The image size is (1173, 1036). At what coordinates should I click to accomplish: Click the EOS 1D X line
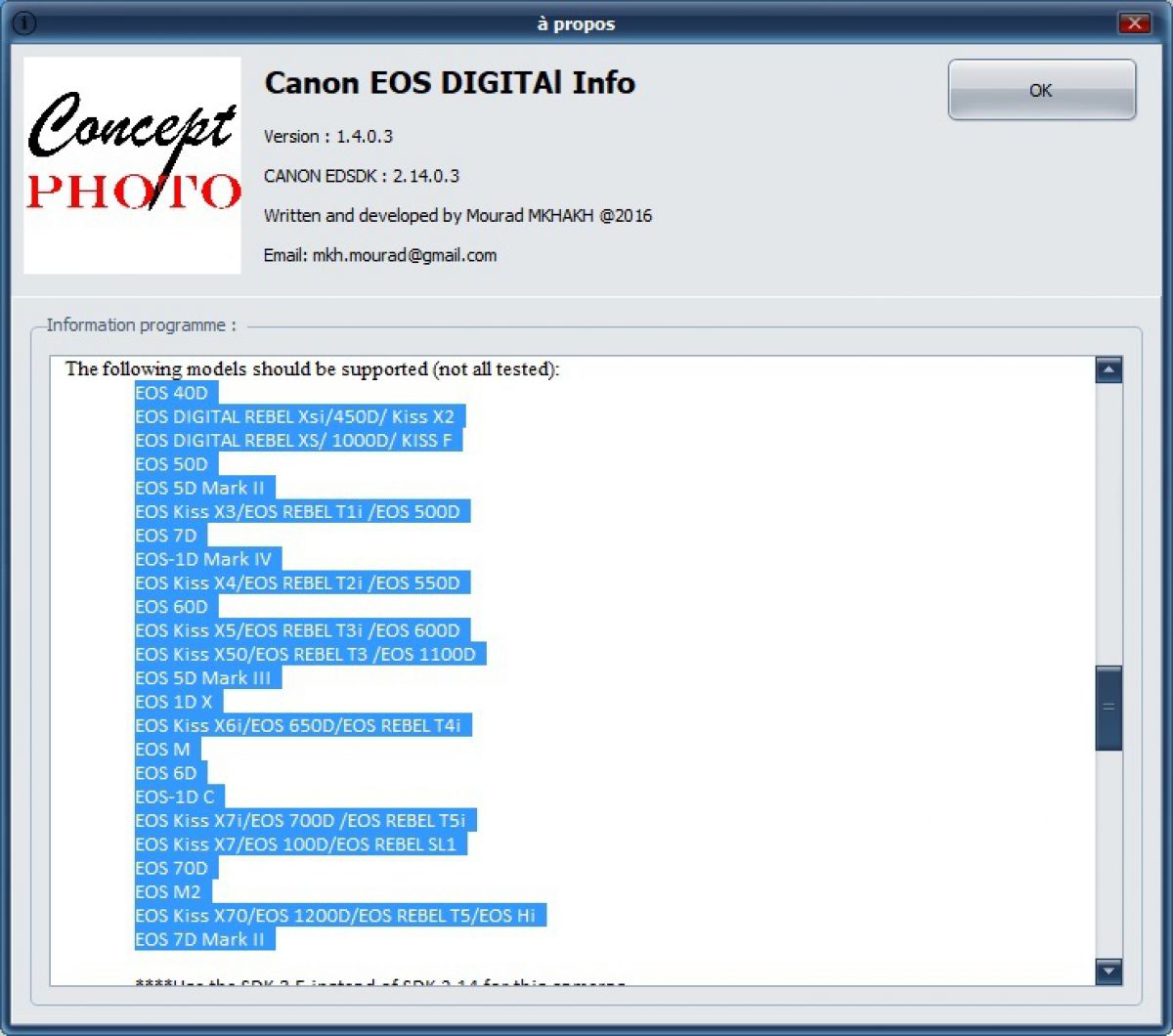174,702
